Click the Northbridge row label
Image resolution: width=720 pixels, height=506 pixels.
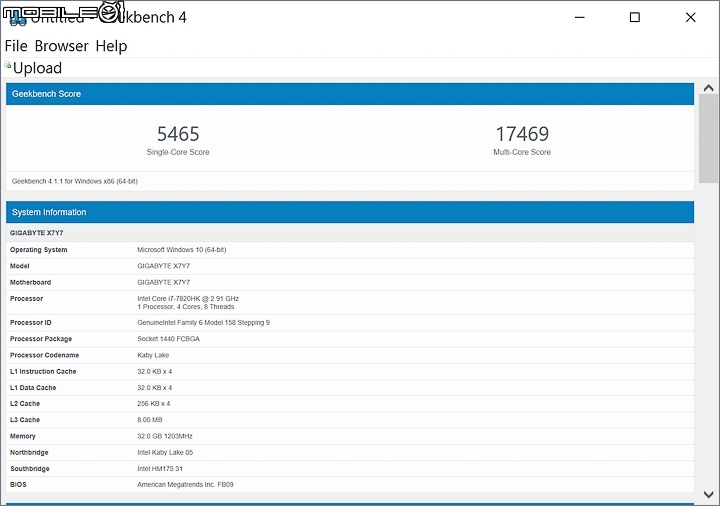click(x=29, y=452)
